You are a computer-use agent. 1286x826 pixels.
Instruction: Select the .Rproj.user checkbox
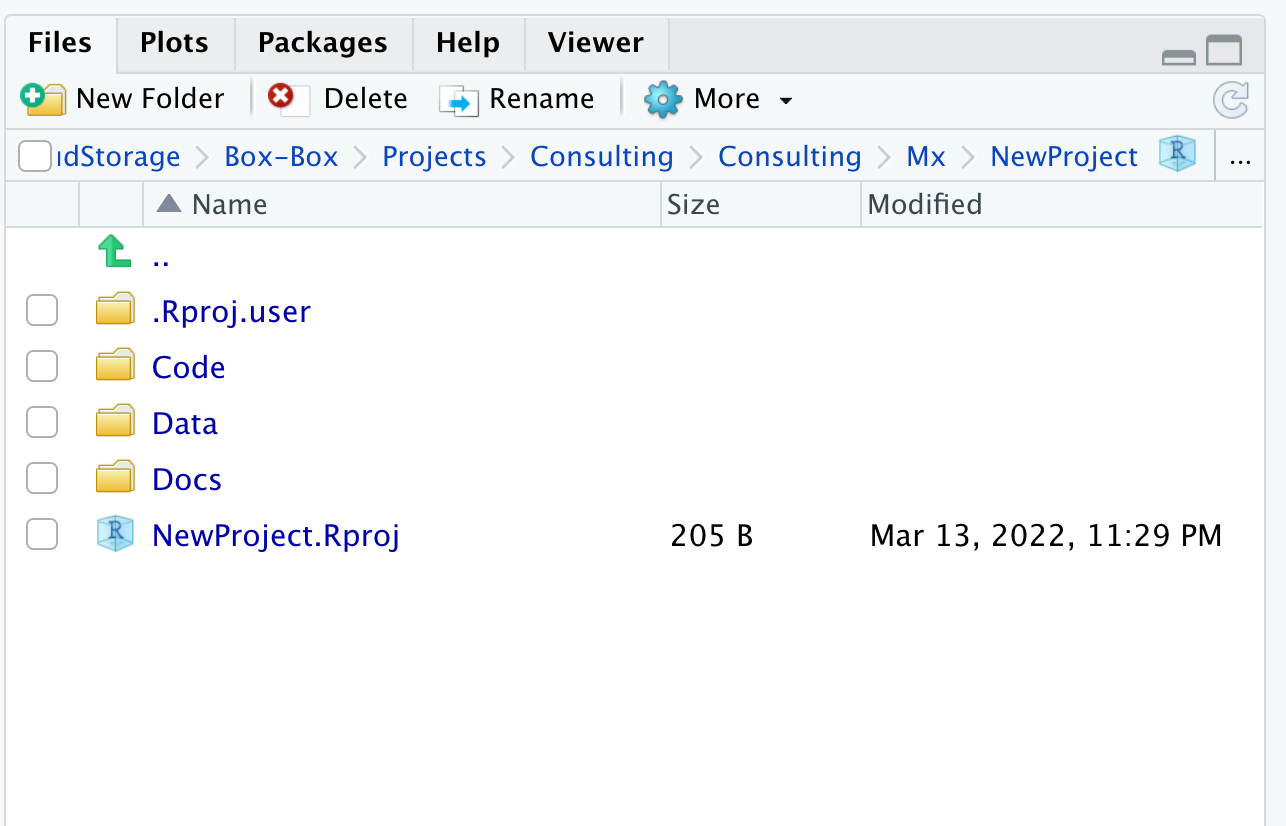(x=42, y=311)
